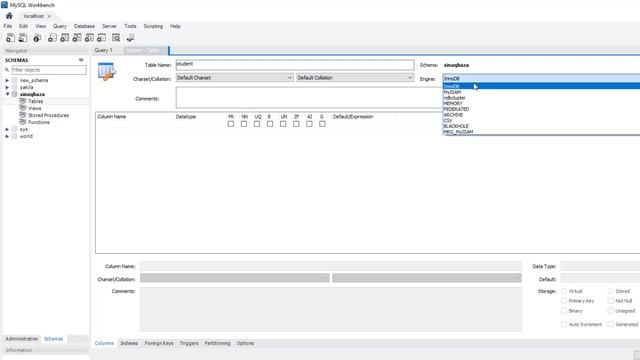Image resolution: width=640 pixels, height=360 pixels.
Task: Tick the UN unsigned column checkbox
Action: 283,124
